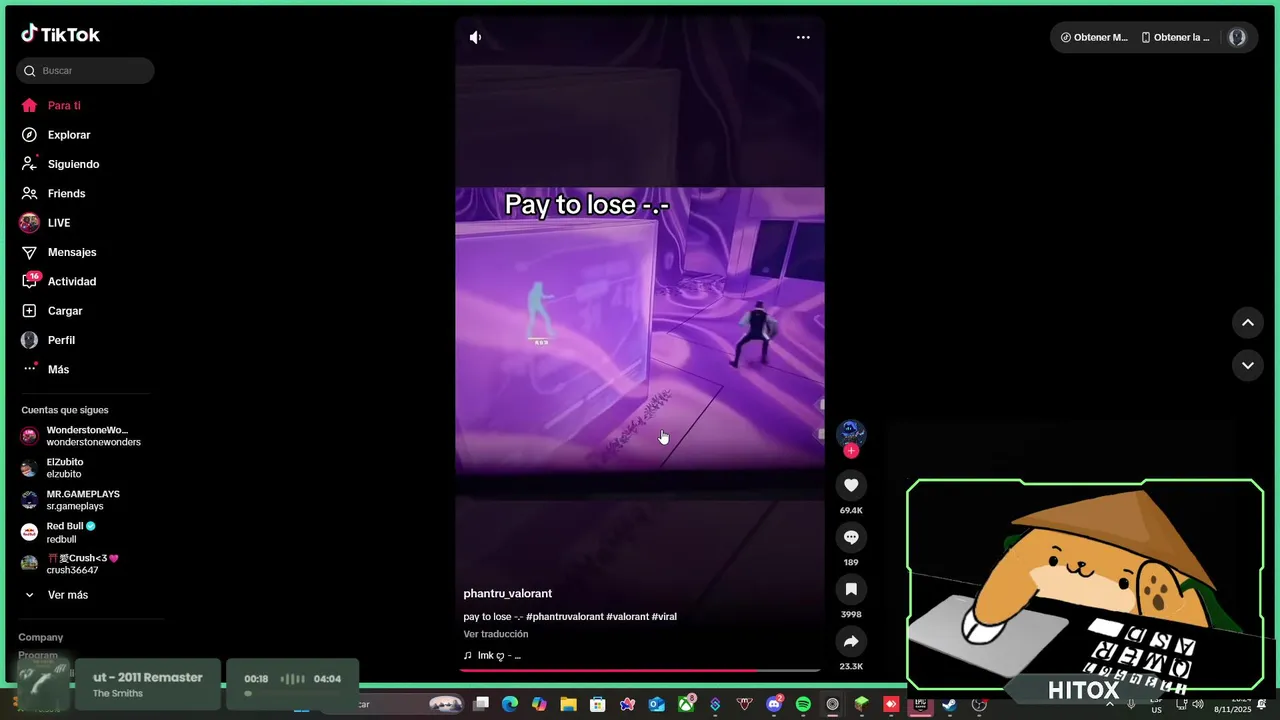Screen dimensions: 1280x720
Task: Go to previous video with up chevron
Action: (1248, 322)
